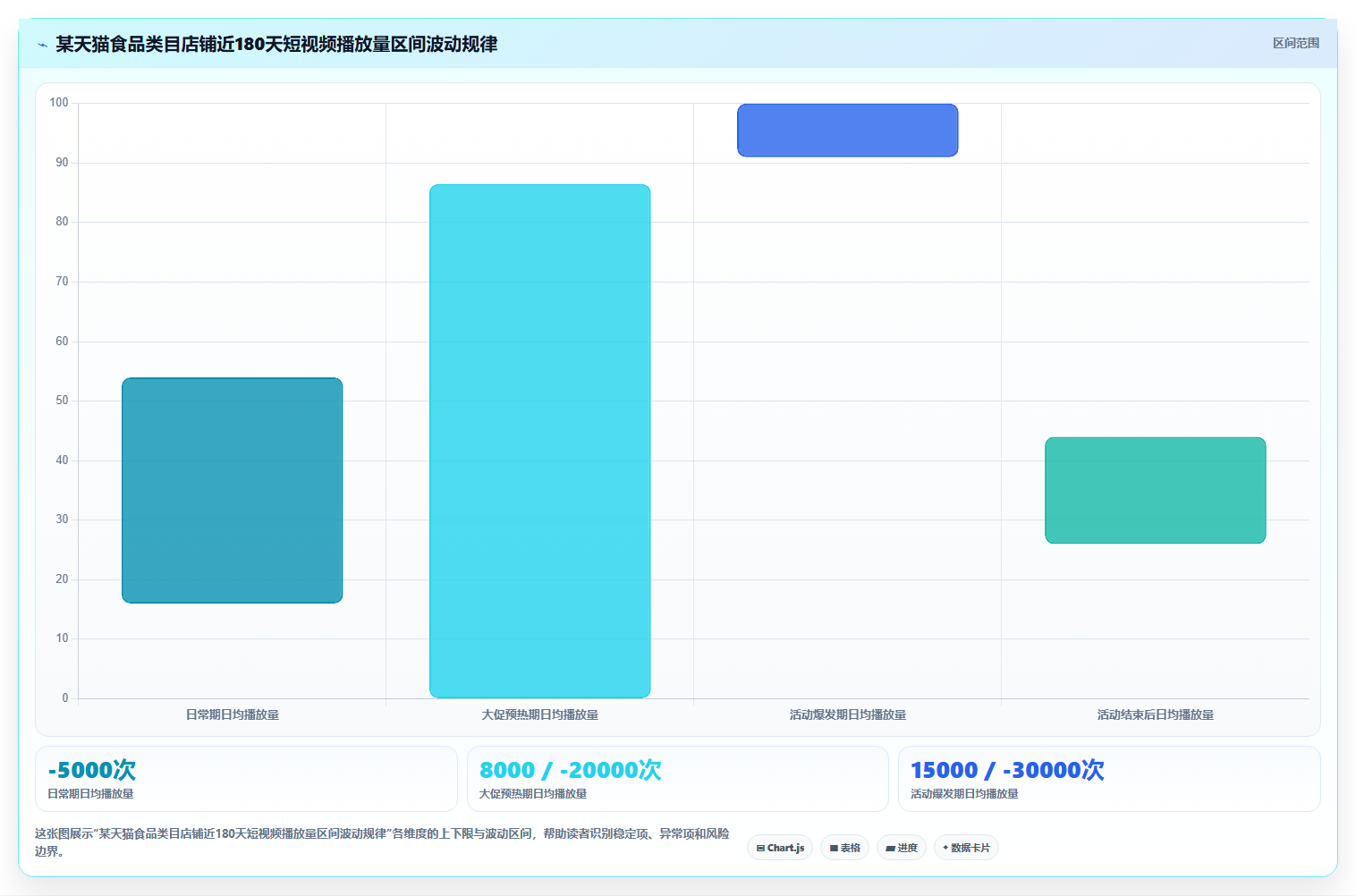Click the chart title 某天猫食品类目店铺 heading

[x=276, y=44]
